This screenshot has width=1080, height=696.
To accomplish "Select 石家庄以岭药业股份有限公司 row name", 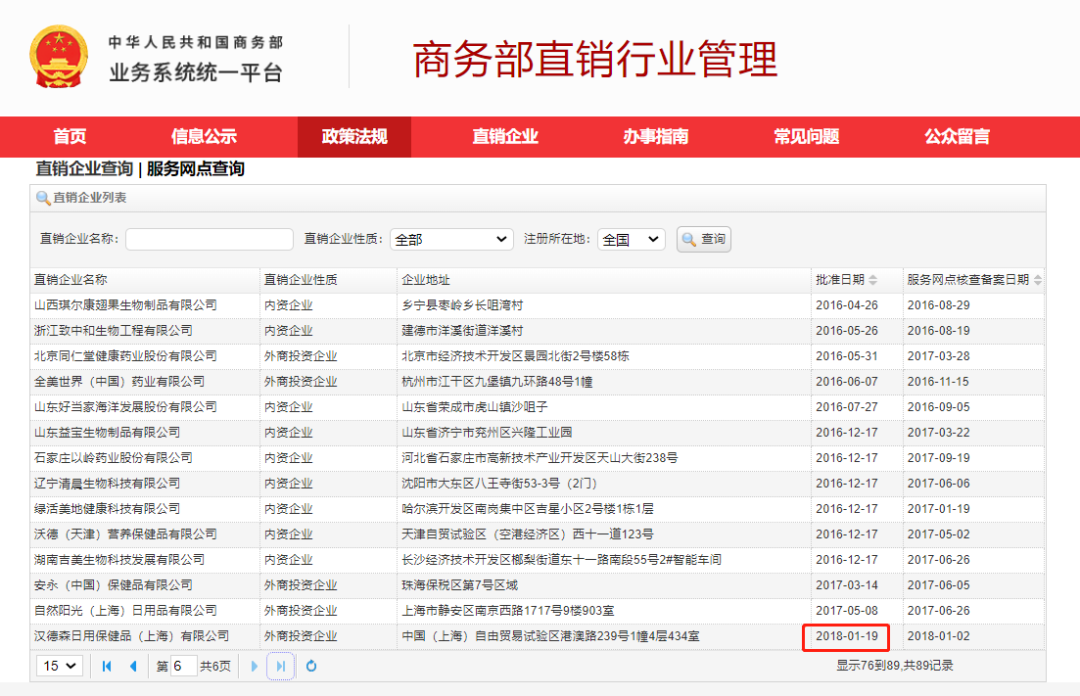I will pyautogui.click(x=114, y=458).
